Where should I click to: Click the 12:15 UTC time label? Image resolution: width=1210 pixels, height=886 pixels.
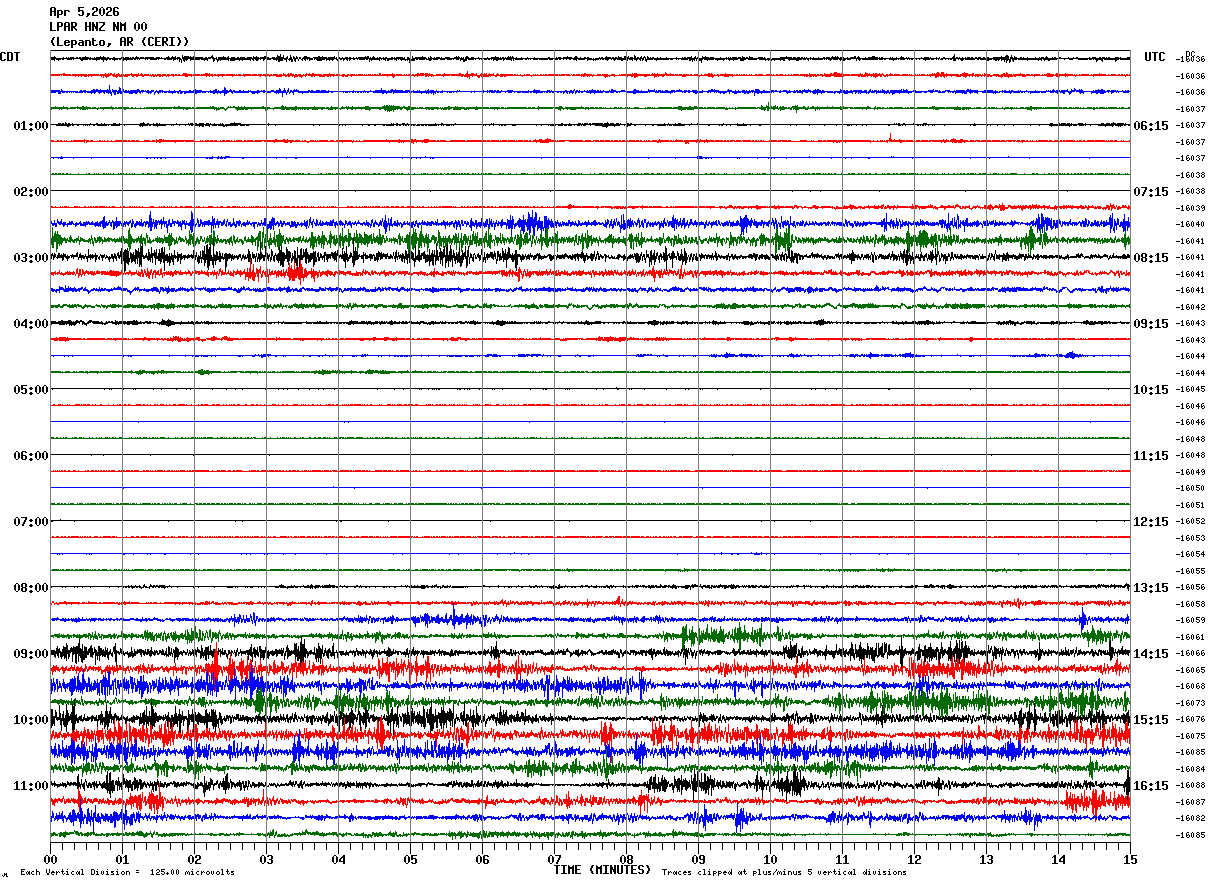tap(1151, 522)
